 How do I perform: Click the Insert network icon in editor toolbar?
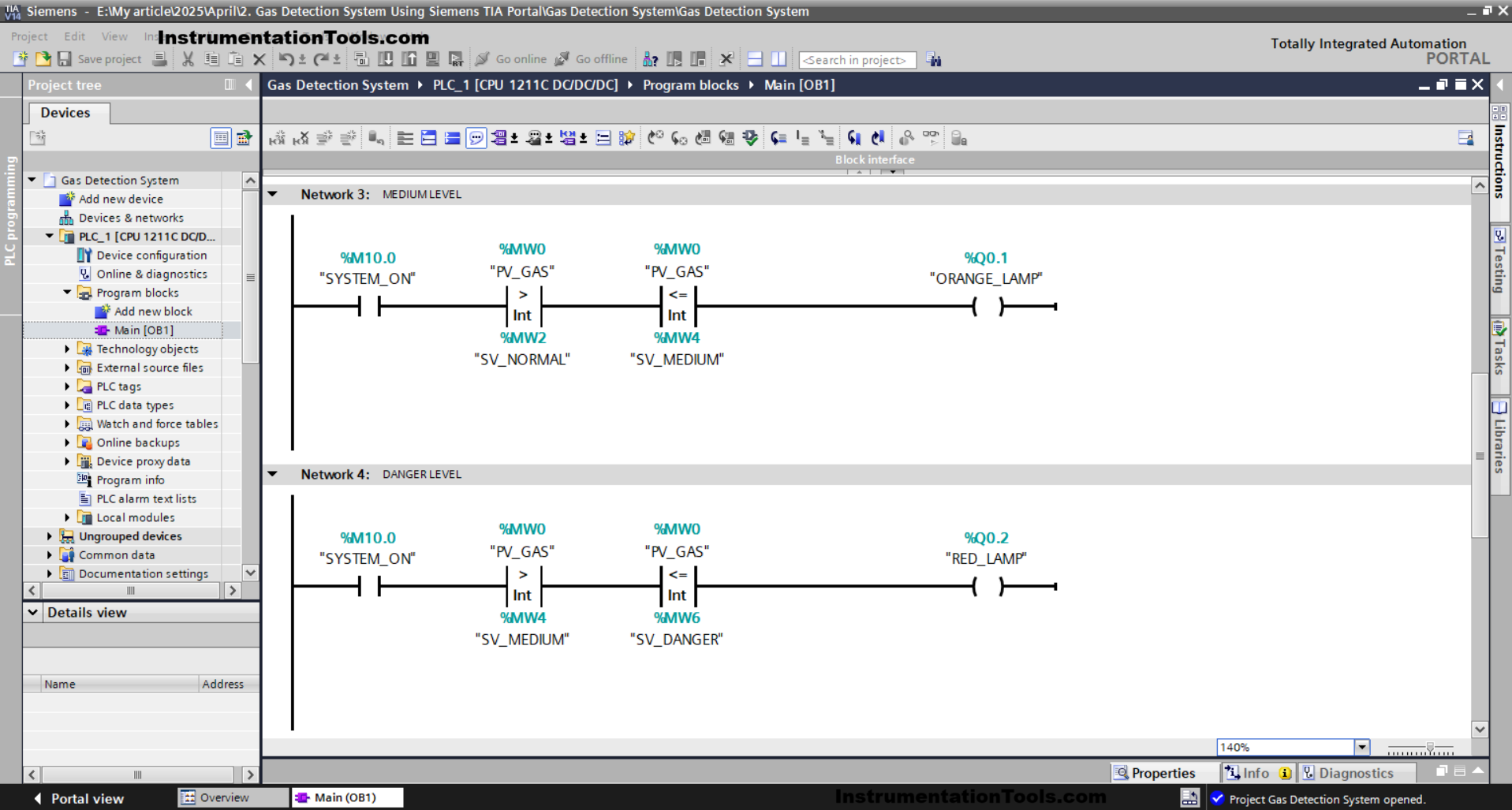click(x=277, y=139)
